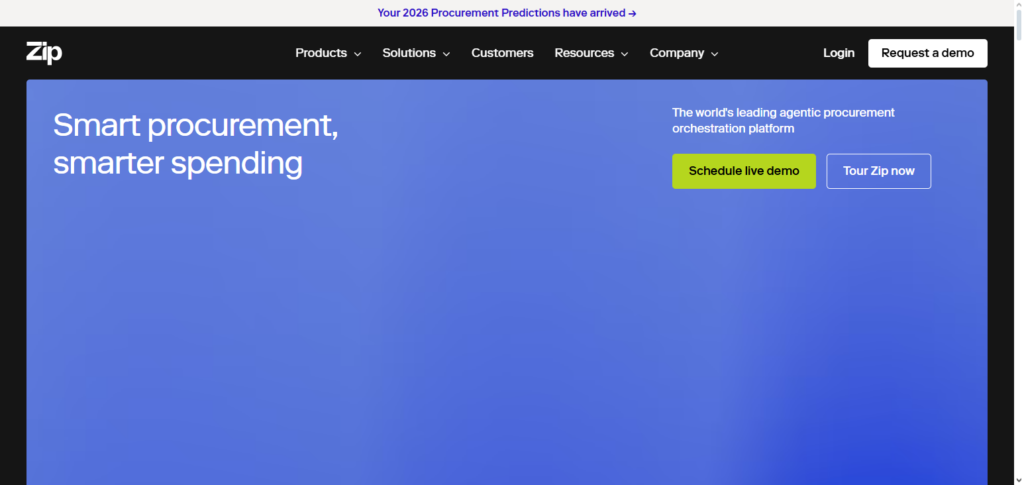Open the Products menu label
The height and width of the screenshot is (485, 1024).
click(x=321, y=53)
